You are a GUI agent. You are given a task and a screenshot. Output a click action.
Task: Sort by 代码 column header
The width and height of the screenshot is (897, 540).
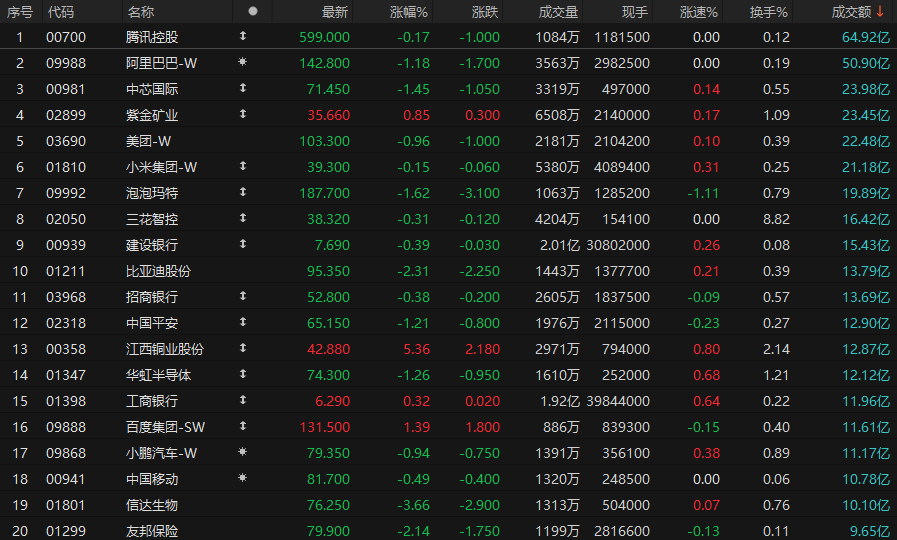(61, 12)
